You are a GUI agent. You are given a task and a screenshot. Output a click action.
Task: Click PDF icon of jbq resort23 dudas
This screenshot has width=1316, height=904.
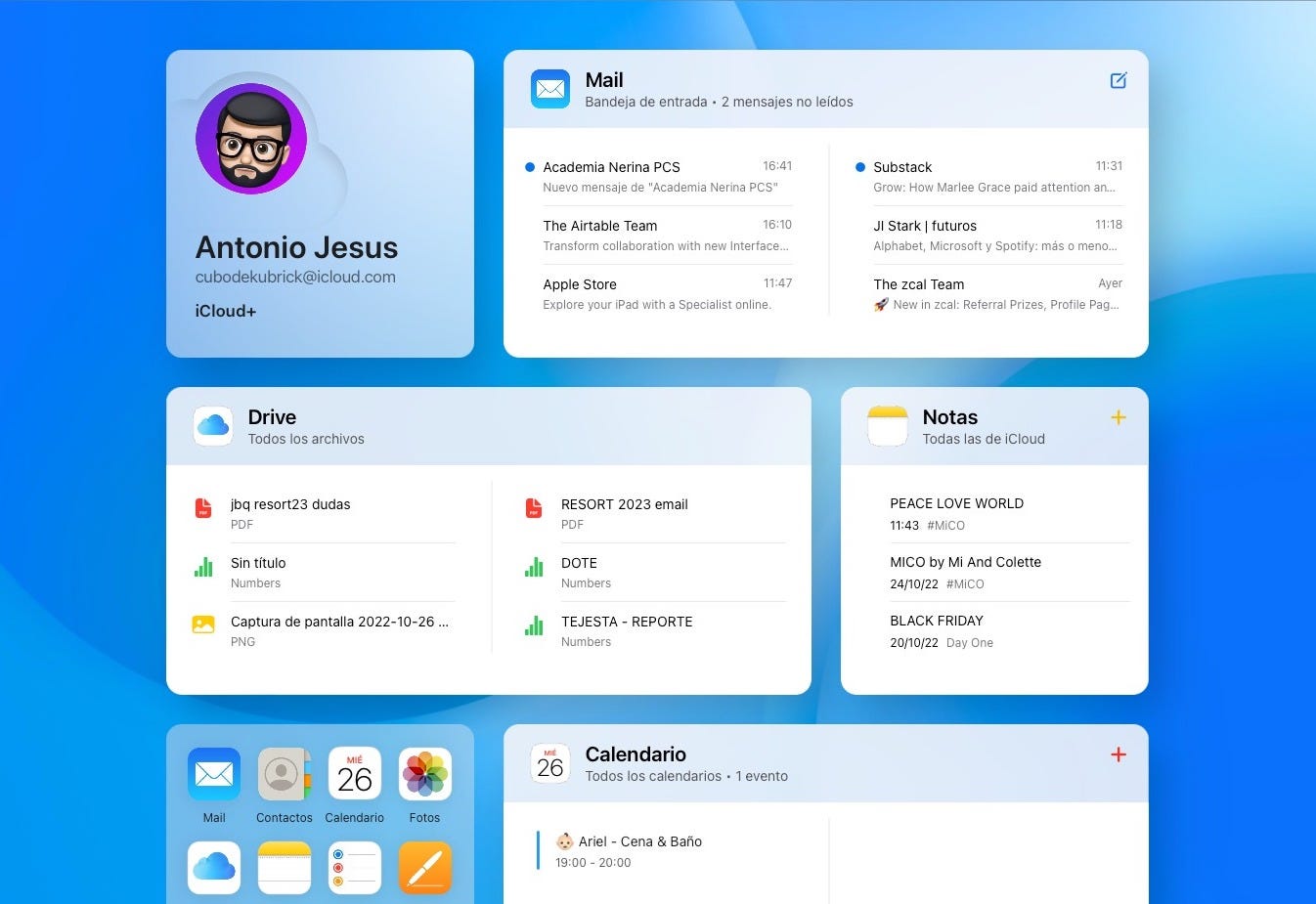point(203,507)
